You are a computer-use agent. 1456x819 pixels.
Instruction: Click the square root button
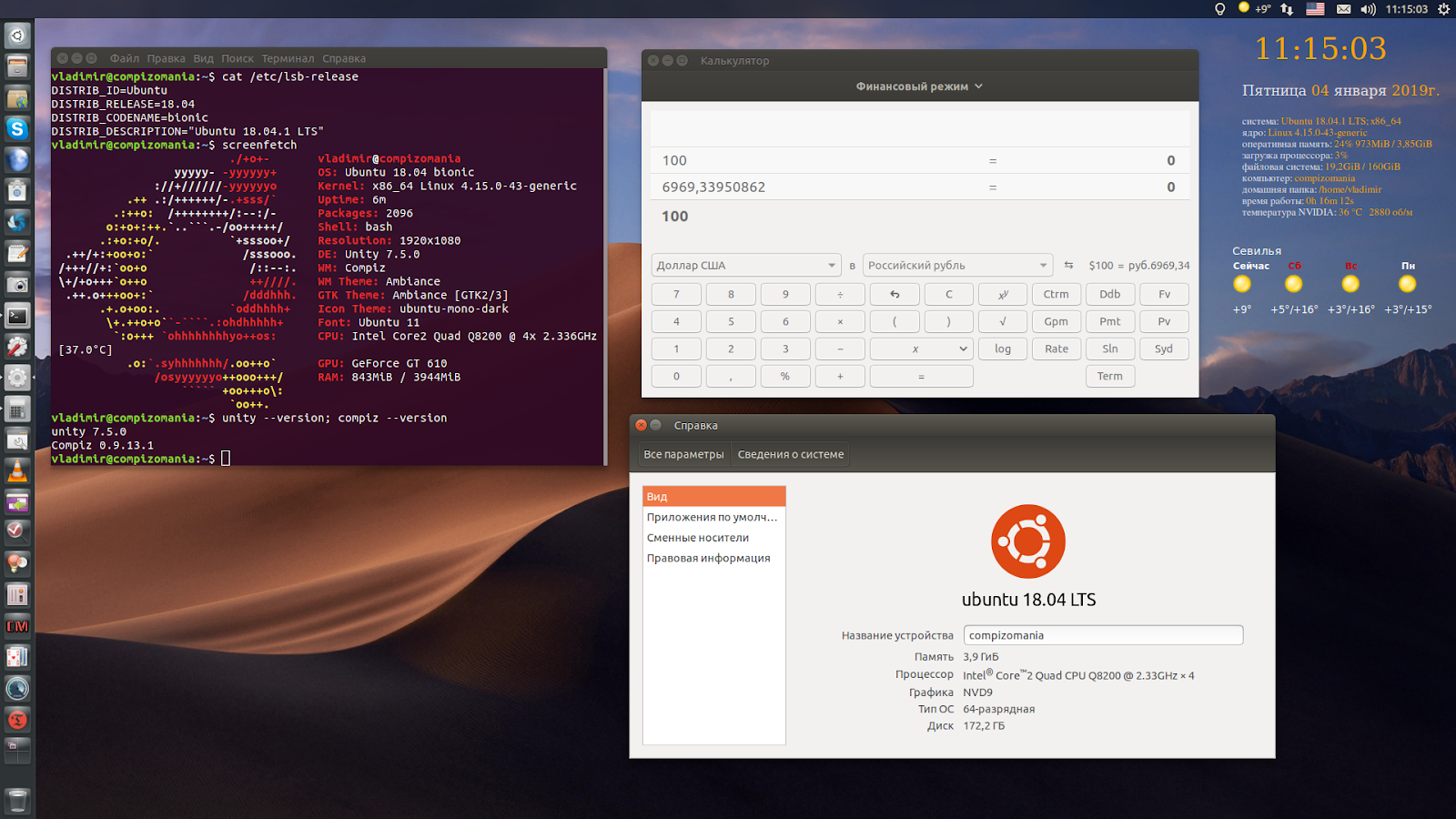point(1002,321)
